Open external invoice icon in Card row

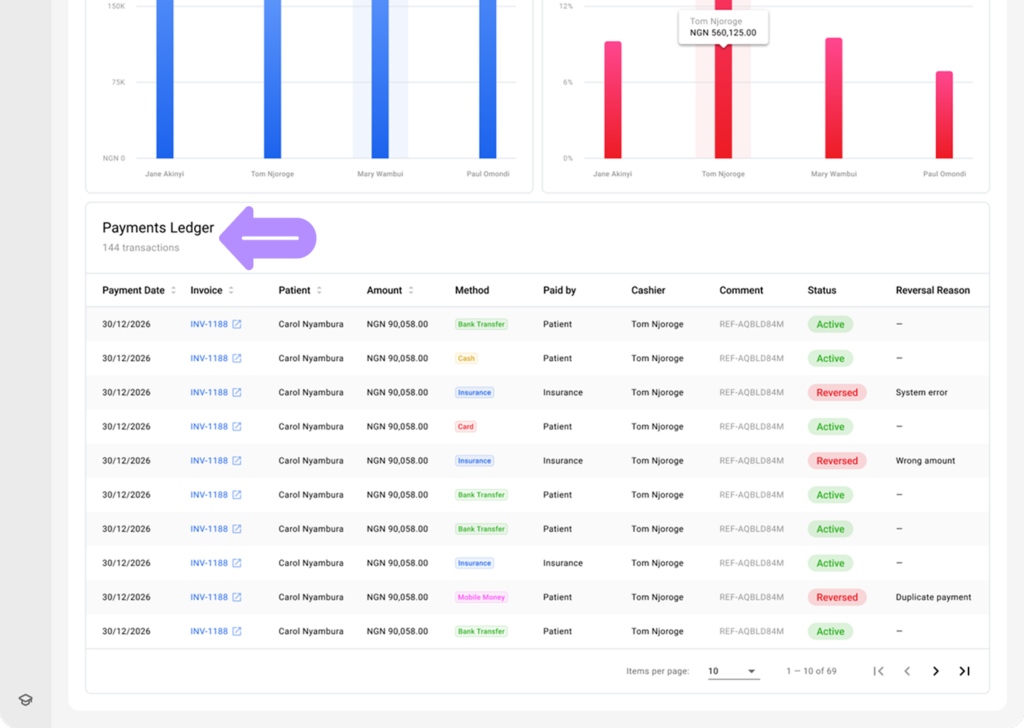click(237, 426)
